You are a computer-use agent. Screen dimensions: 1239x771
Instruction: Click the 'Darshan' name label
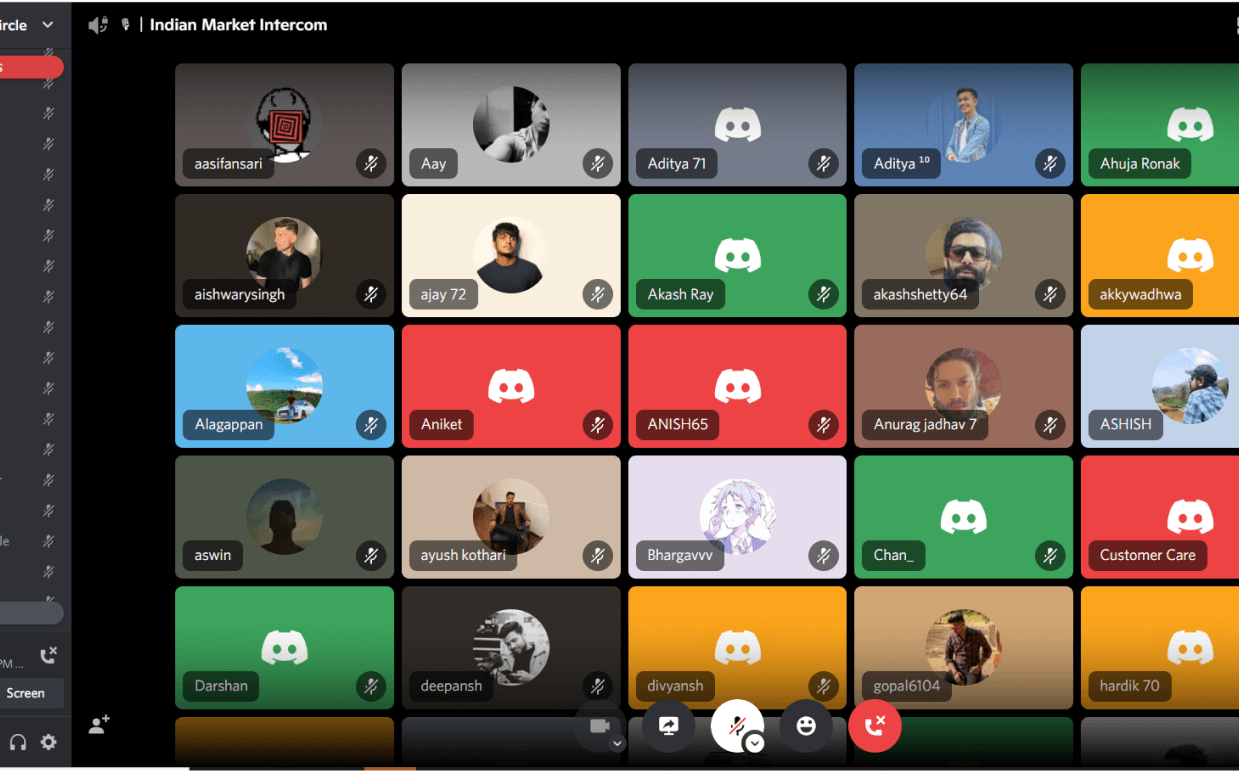click(220, 686)
